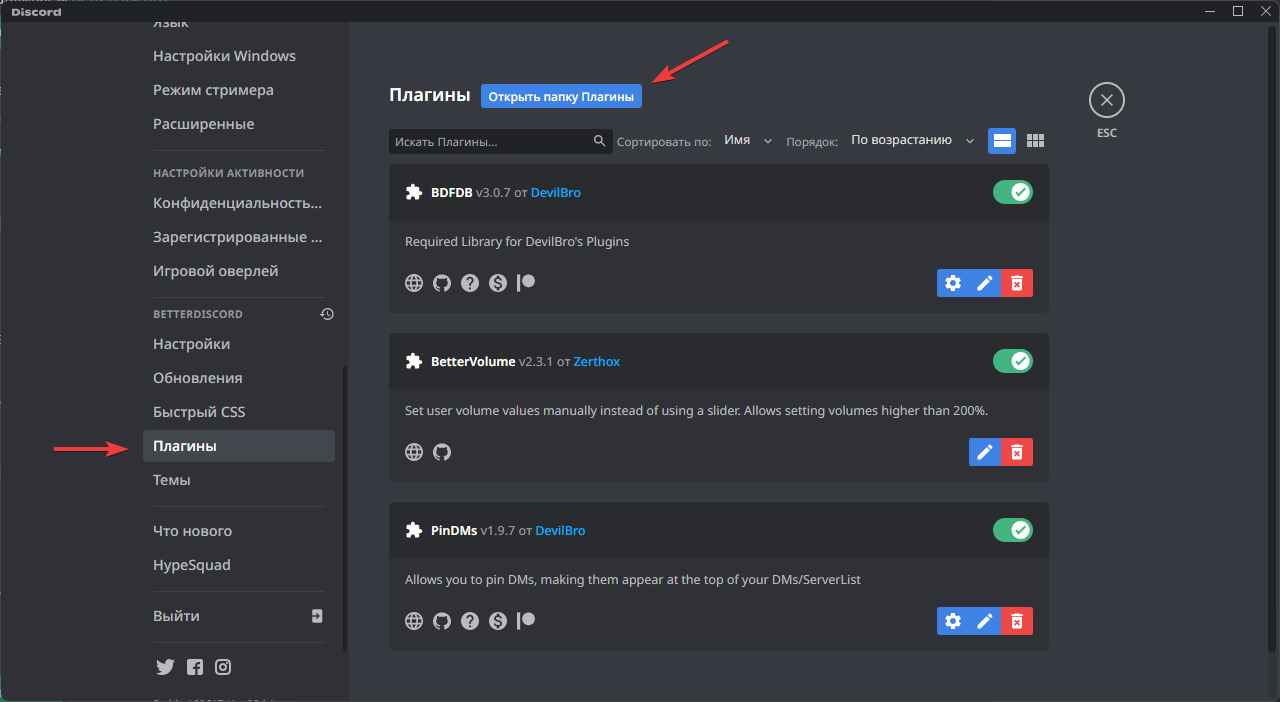The width and height of the screenshot is (1280, 702).
Task: Open Обновления section
Action: tap(239, 378)
